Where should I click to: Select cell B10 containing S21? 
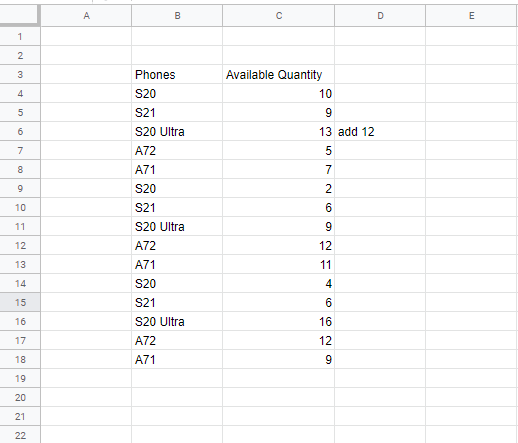[177, 207]
